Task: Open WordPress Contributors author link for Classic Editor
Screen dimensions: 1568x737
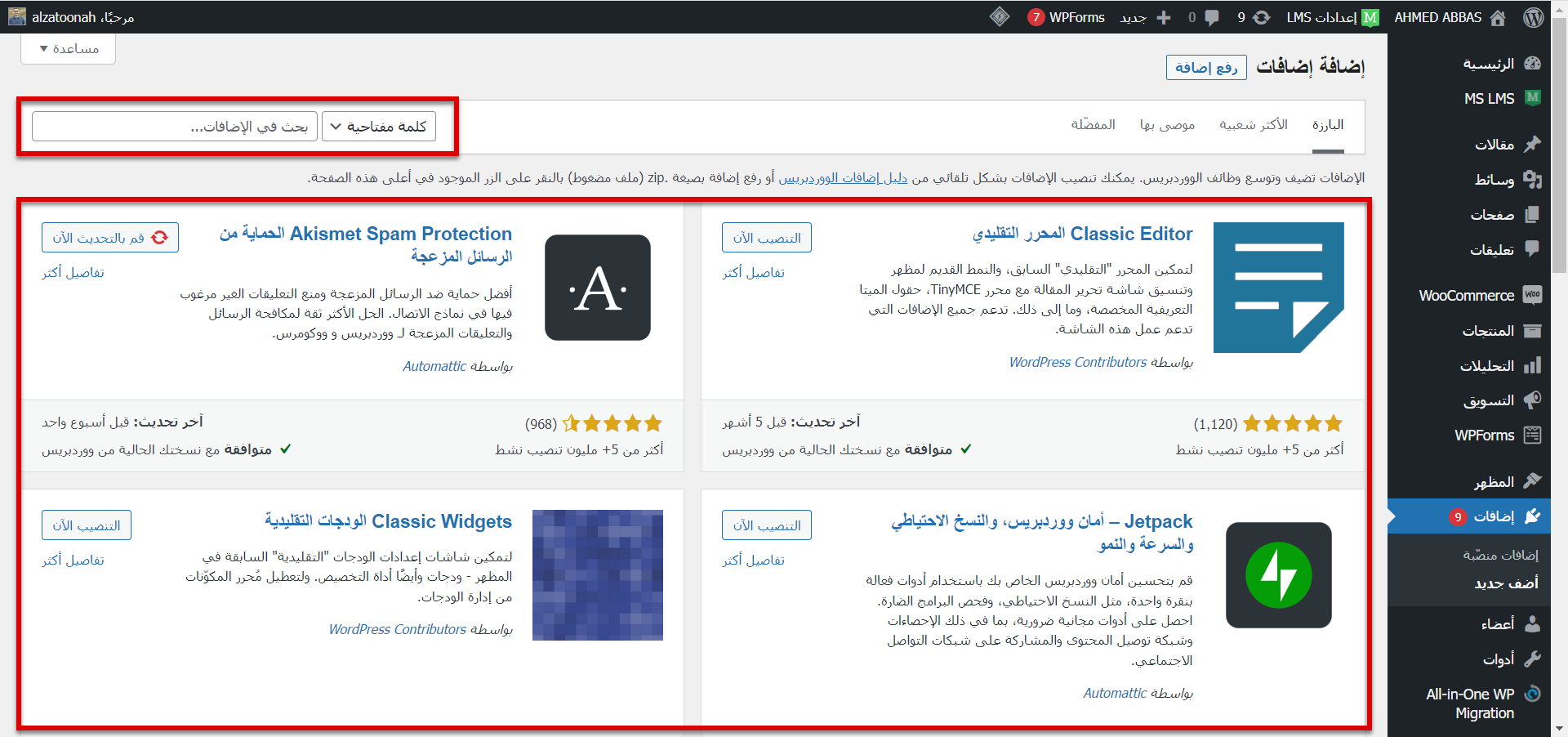Action: pos(1078,362)
